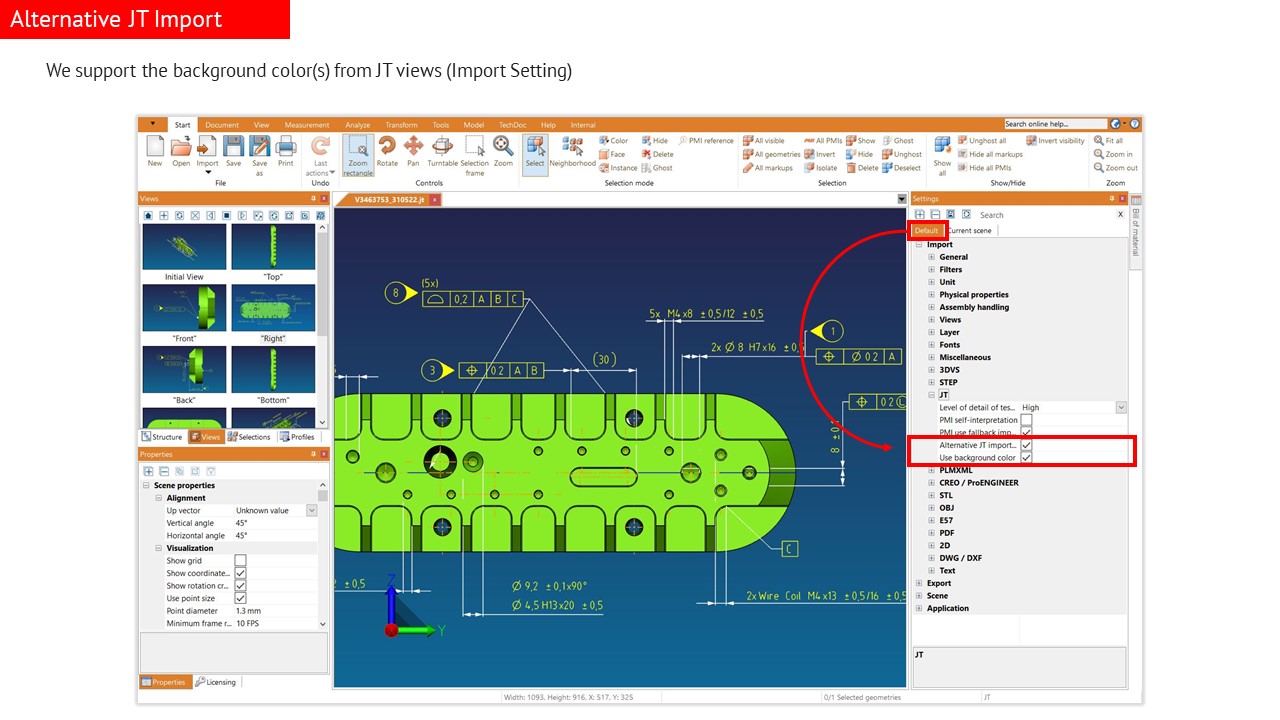Select the "Front" view thumbnail
This screenshot has width=1280, height=720.
point(184,309)
